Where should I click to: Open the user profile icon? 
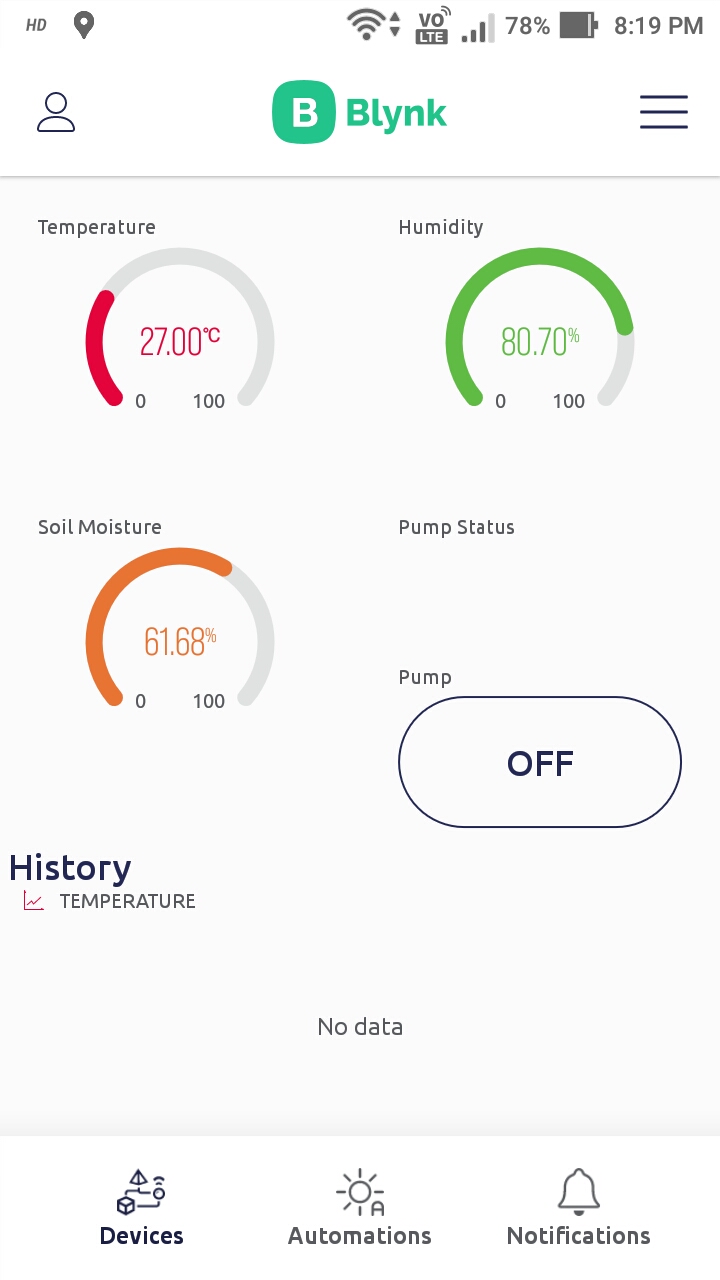[55, 112]
